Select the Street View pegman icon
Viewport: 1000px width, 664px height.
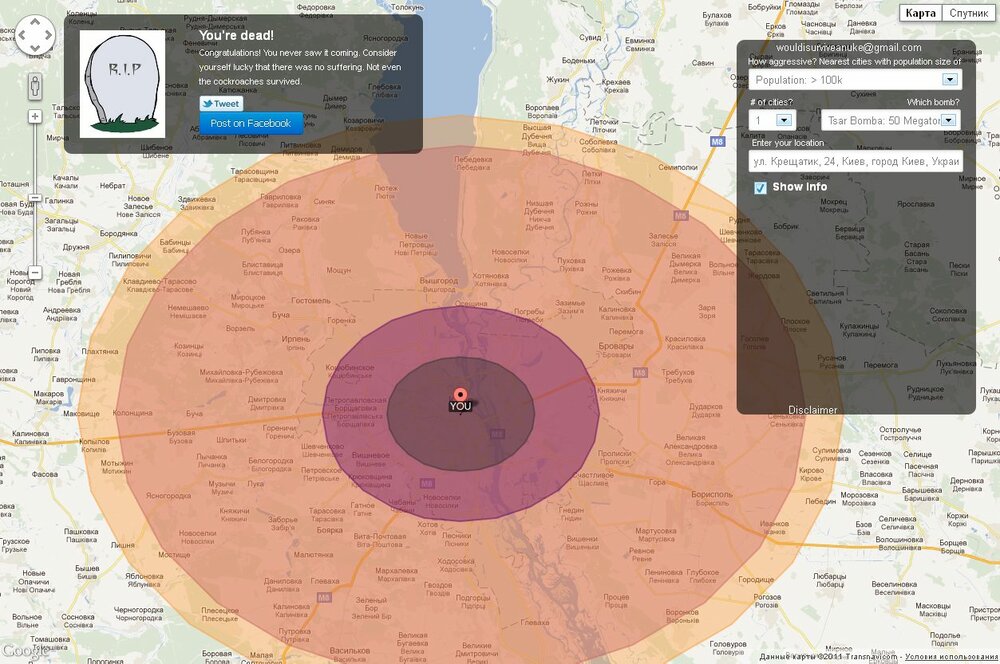click(x=35, y=85)
